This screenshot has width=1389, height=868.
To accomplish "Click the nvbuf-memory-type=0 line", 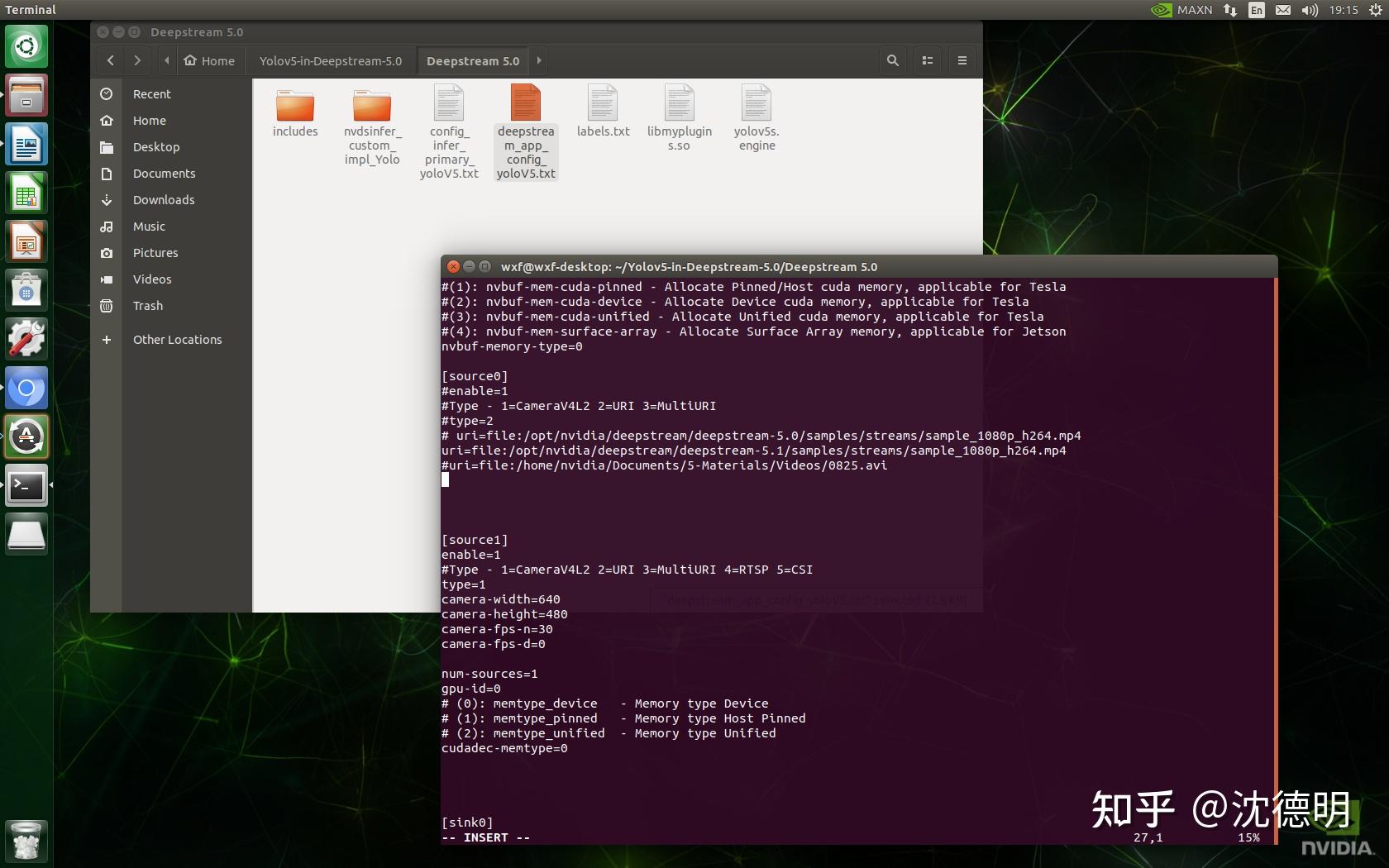I will coord(512,346).
